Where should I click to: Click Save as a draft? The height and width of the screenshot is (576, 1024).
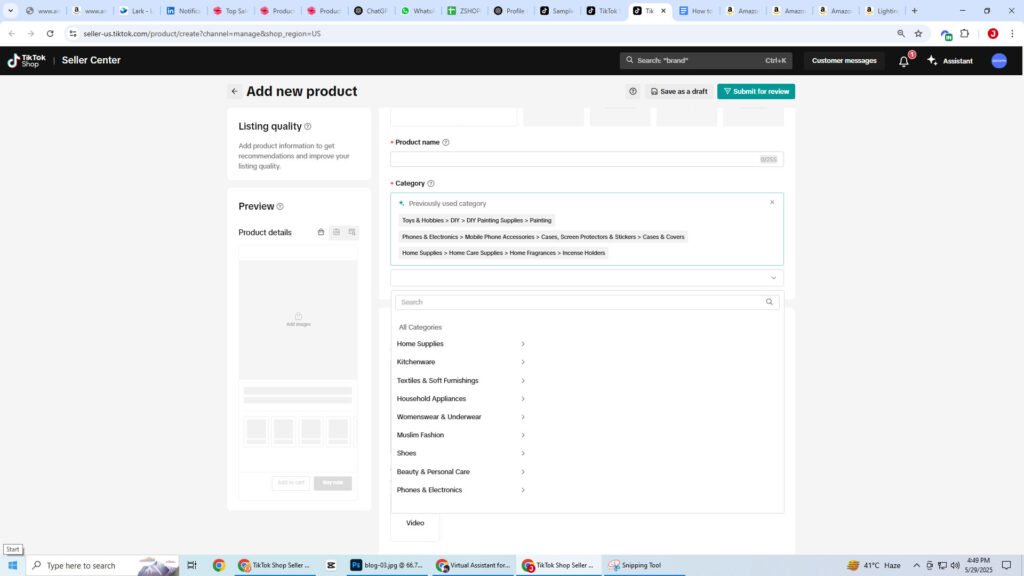coord(679,91)
